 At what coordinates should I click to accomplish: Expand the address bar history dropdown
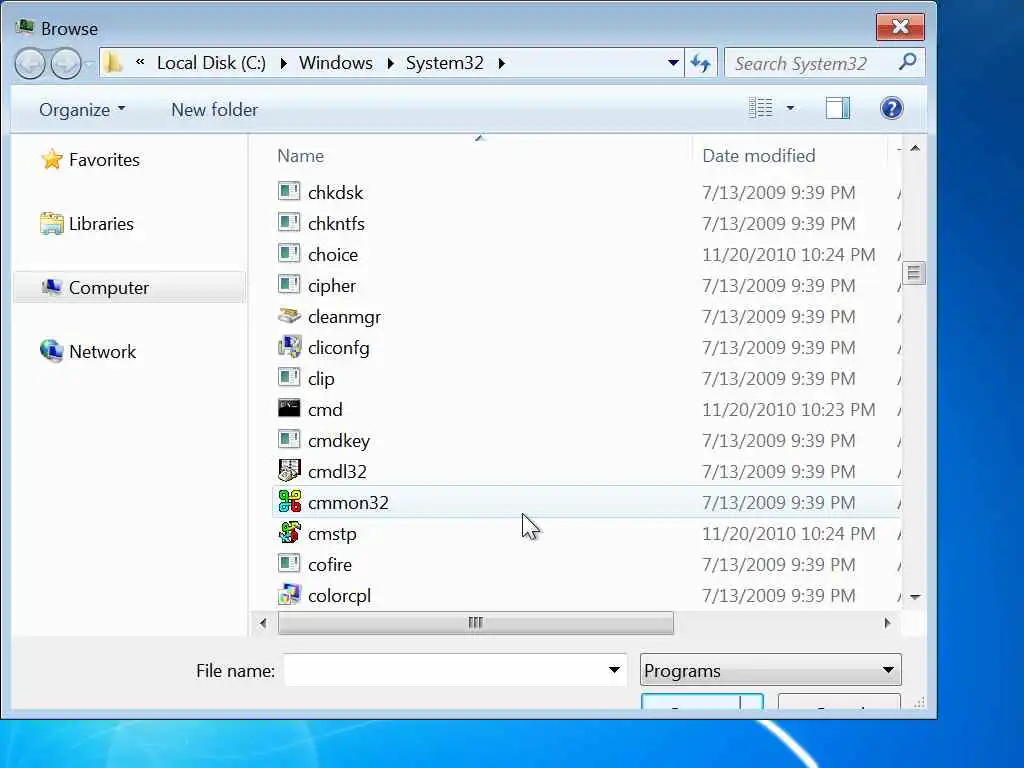673,63
